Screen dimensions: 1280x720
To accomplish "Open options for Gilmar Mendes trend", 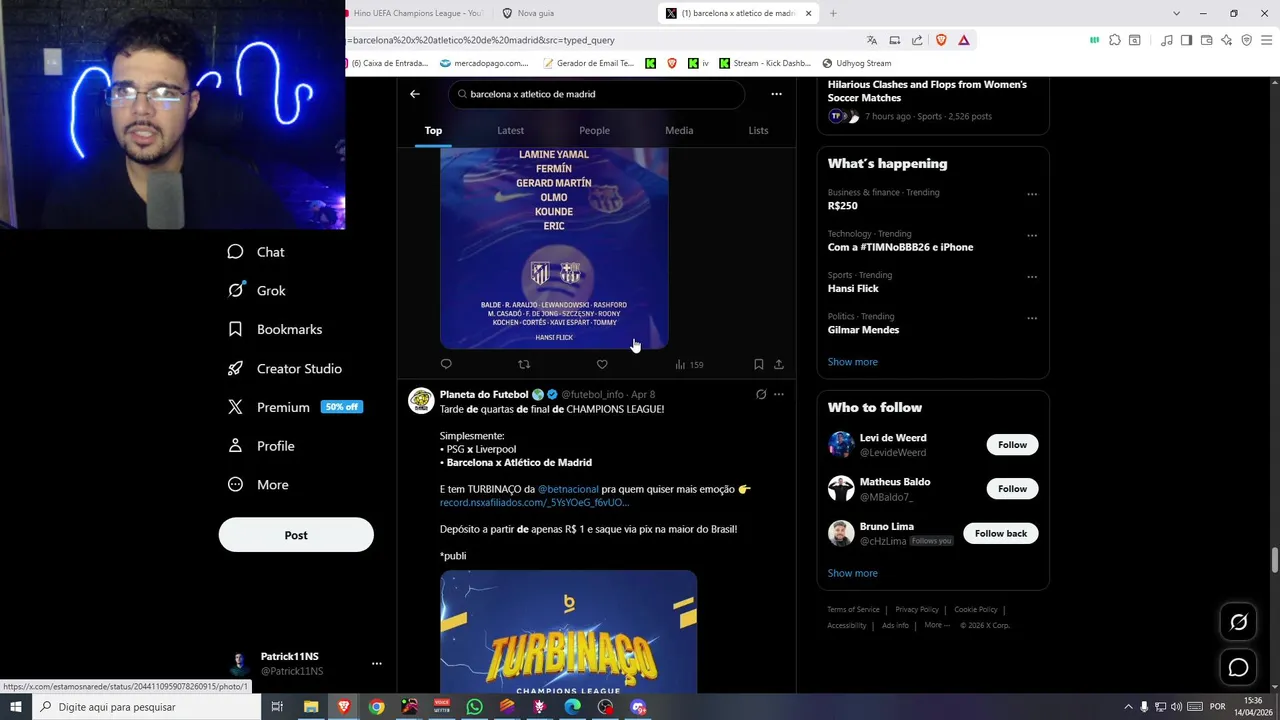I will point(1032,318).
